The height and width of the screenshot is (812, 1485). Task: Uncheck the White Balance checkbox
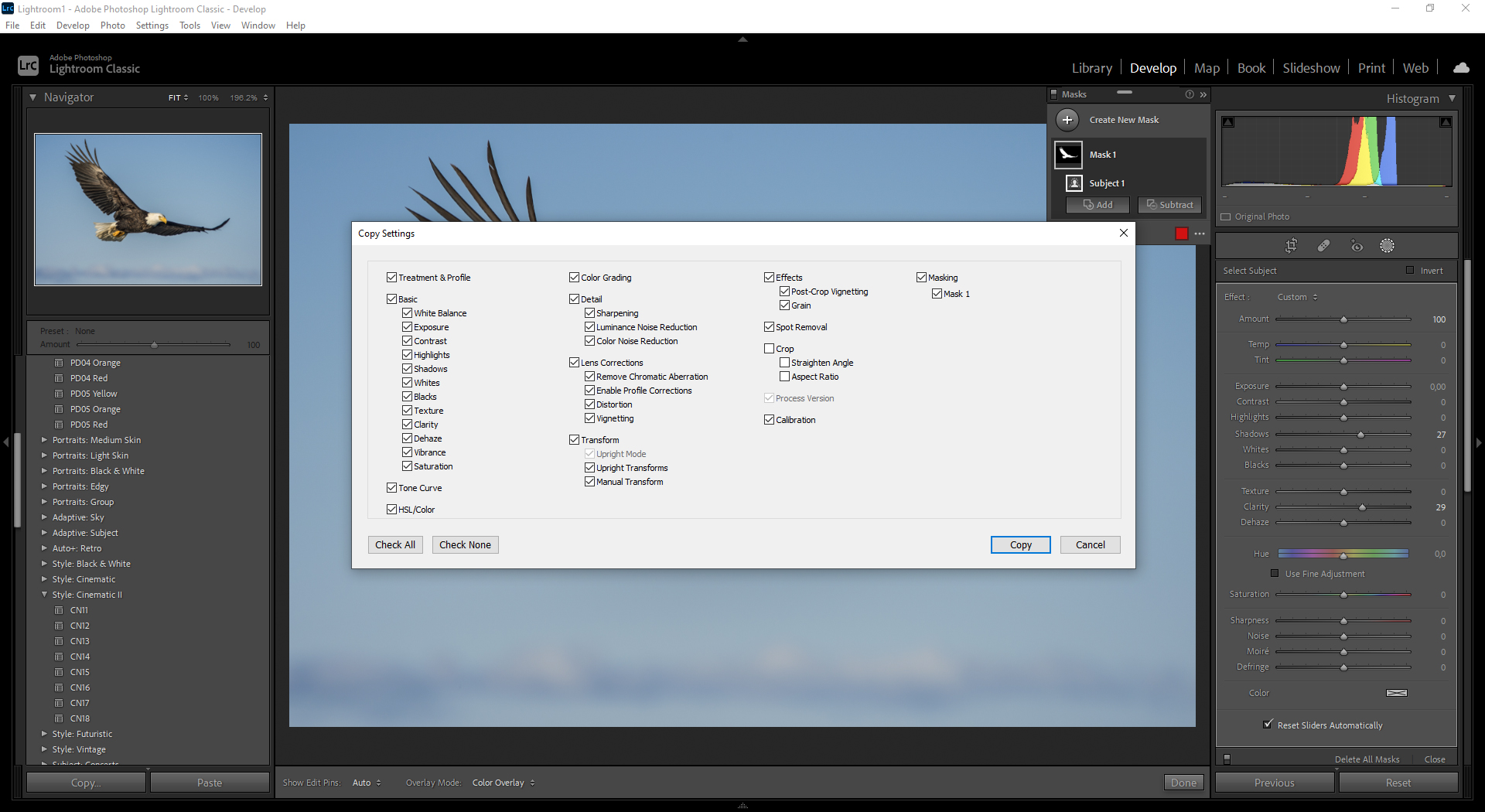point(407,313)
